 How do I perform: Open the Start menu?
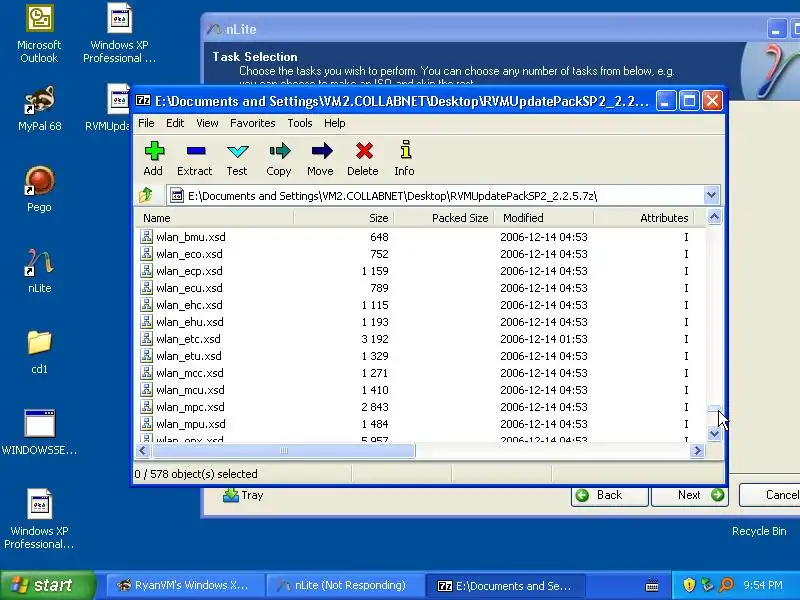(x=47, y=585)
